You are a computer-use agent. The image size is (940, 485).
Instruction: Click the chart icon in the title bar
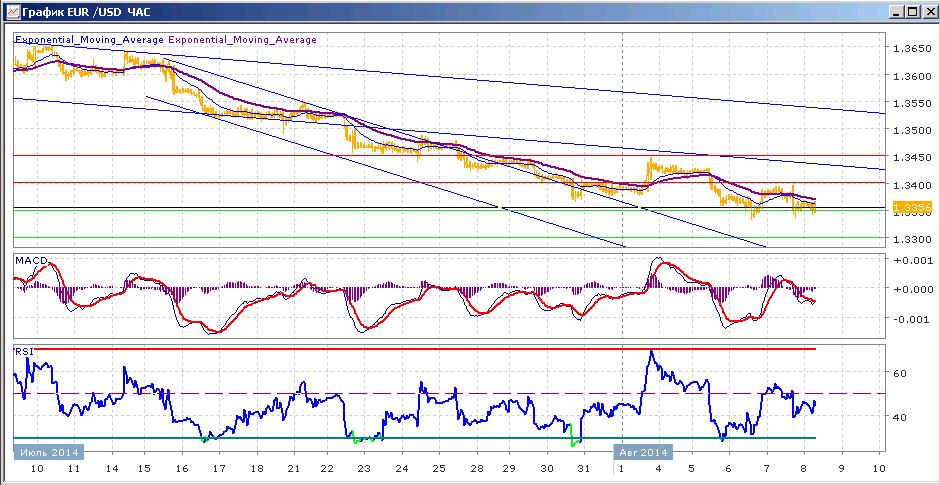pos(11,11)
